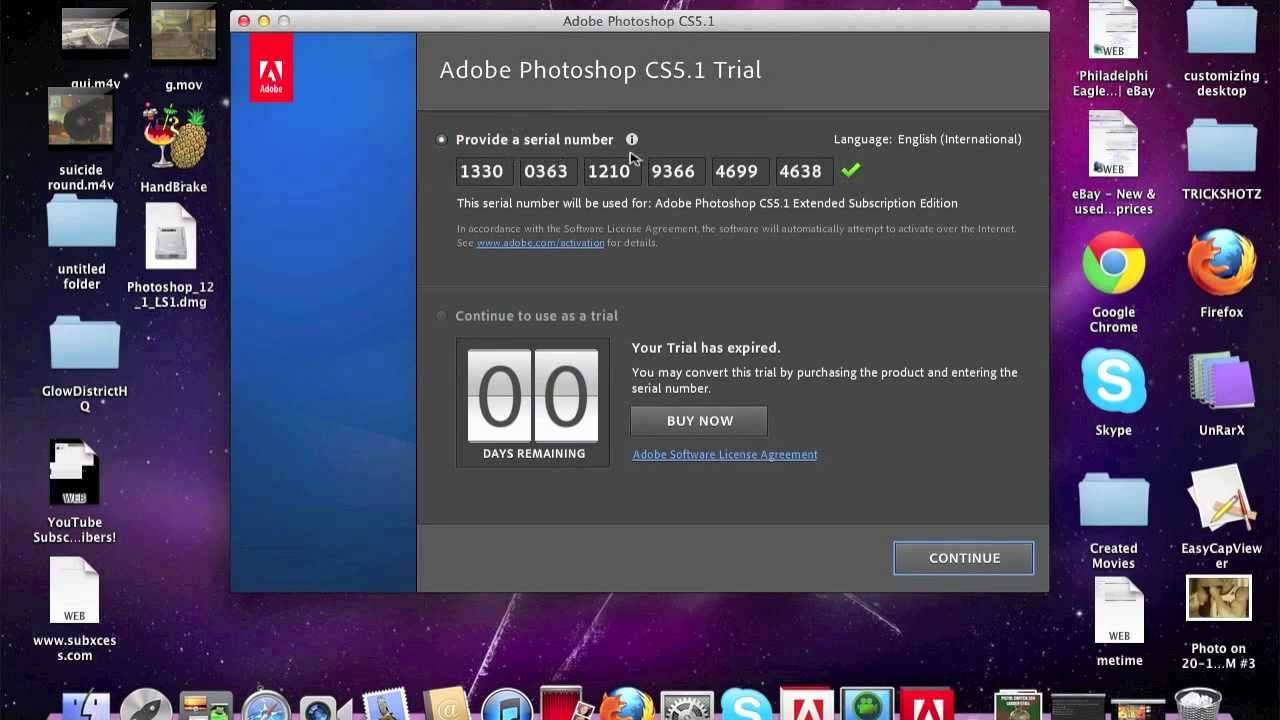Image resolution: width=1280 pixels, height=720 pixels.
Task: Open the Trash in the dock
Action: 1197,704
